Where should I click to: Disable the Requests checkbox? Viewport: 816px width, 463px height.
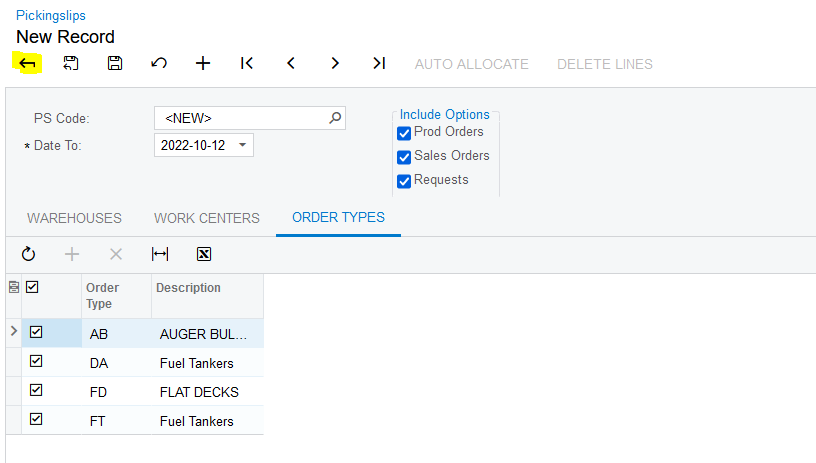tap(405, 181)
